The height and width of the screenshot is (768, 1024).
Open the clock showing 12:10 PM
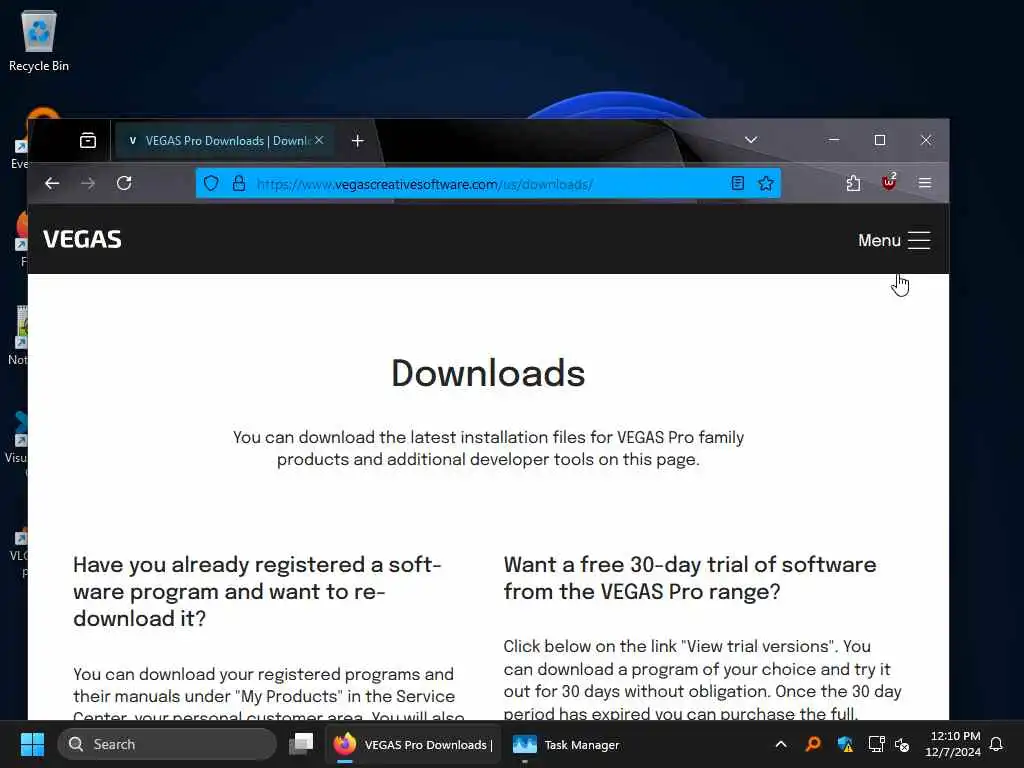coord(953,744)
